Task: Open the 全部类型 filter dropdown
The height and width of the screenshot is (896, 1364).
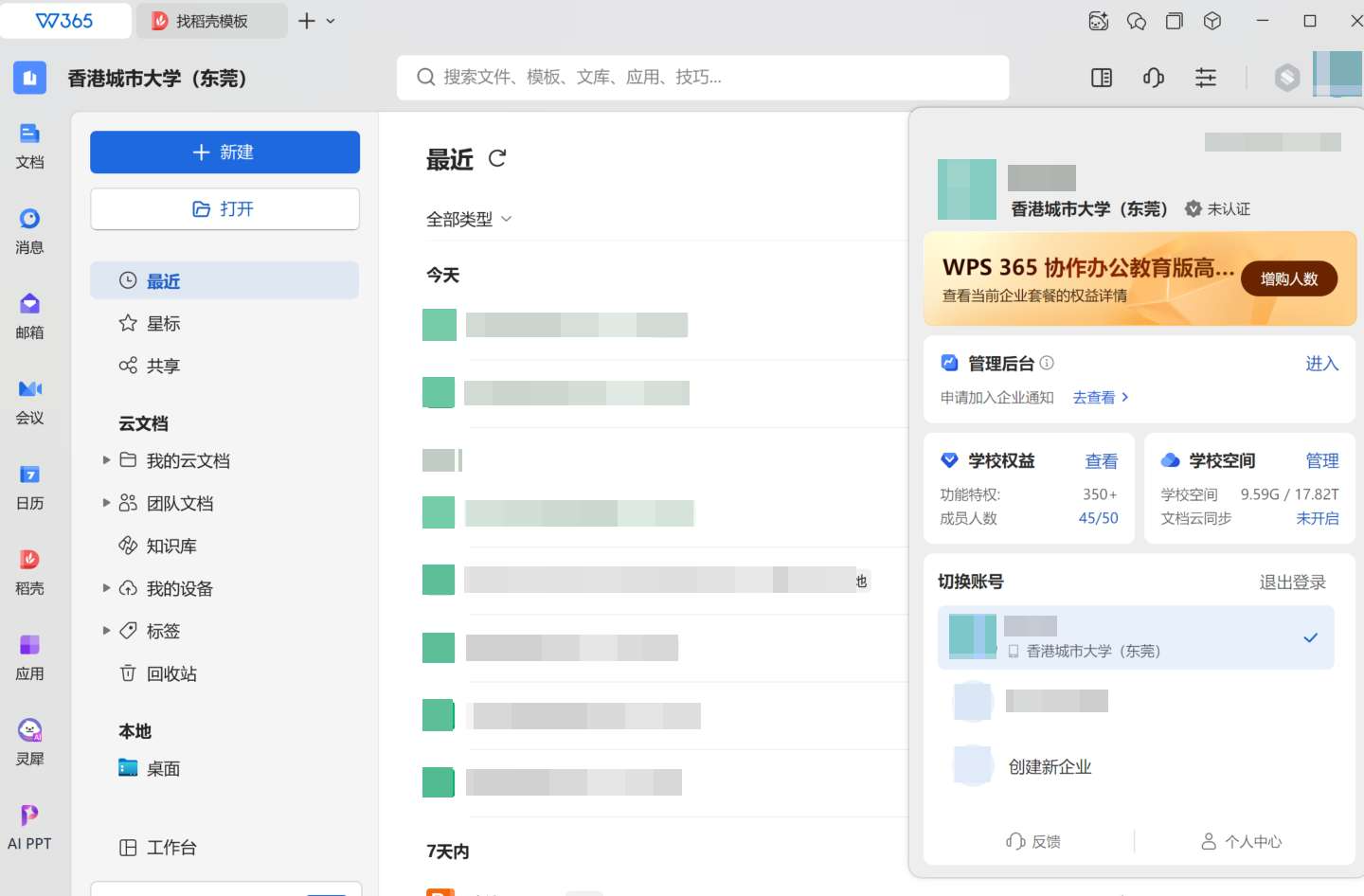Action: pyautogui.click(x=469, y=219)
